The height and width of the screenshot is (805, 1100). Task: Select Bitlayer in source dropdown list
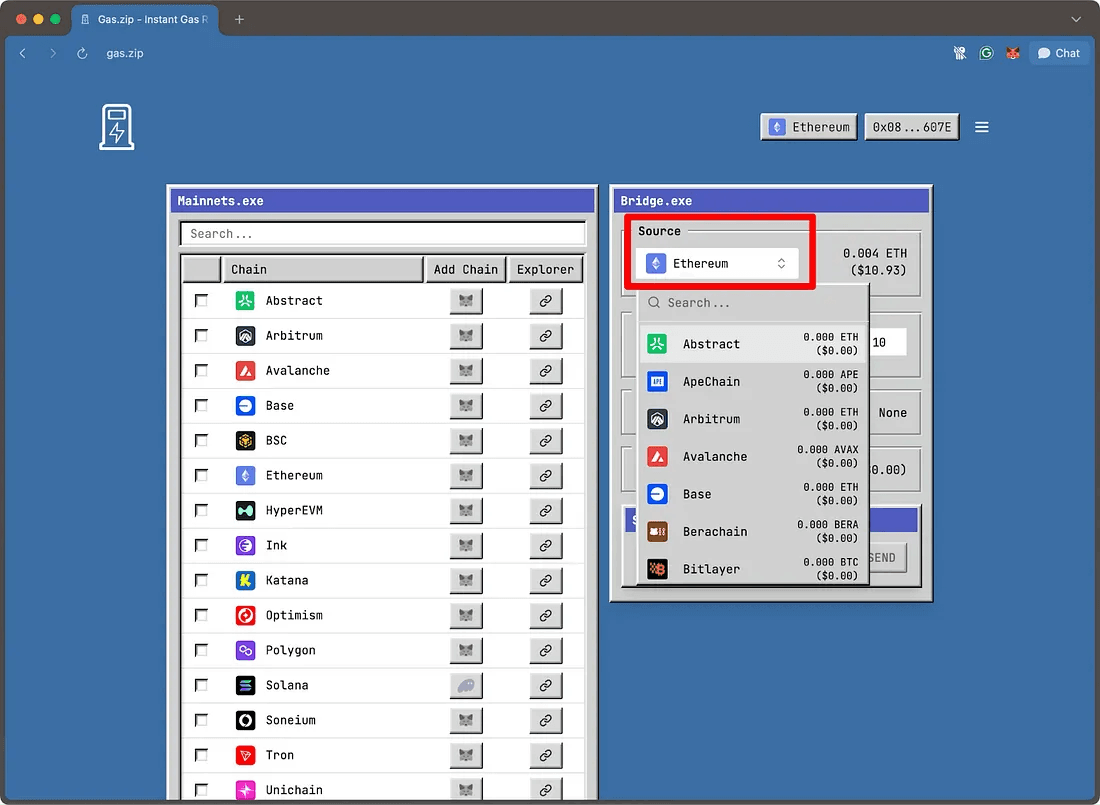point(754,568)
